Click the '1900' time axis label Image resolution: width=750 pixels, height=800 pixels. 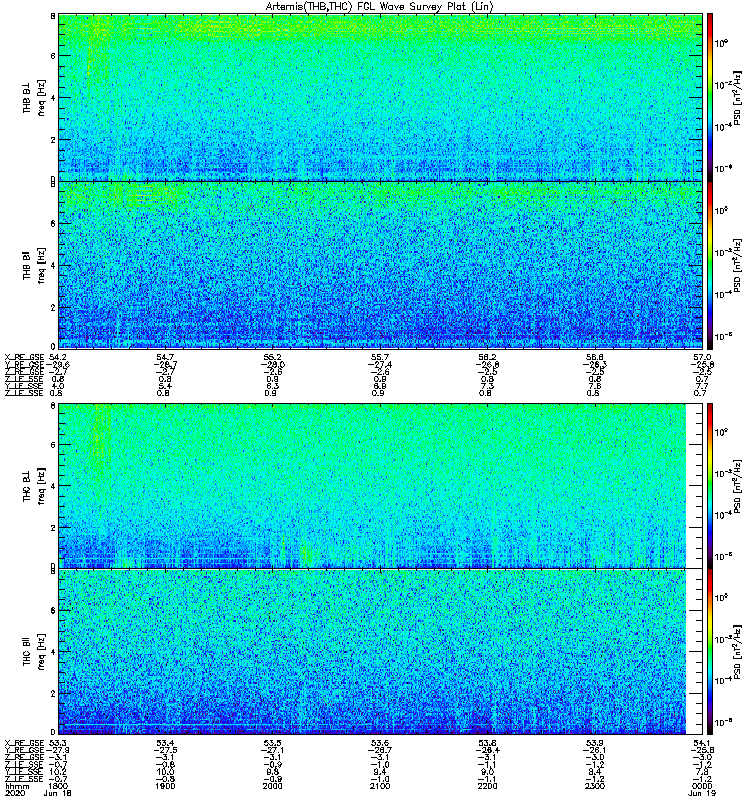165,786
